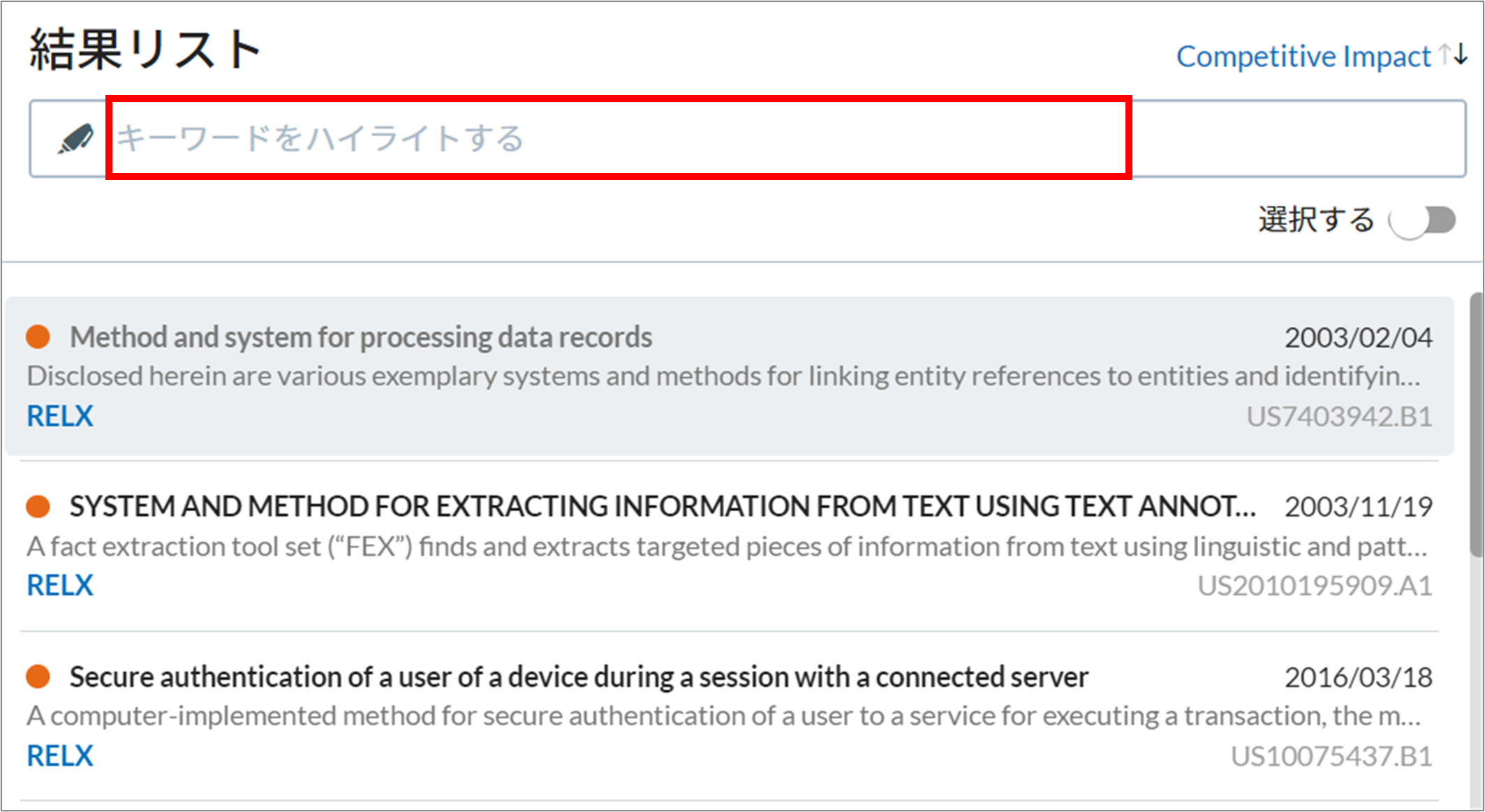This screenshot has width=1485, height=812.
Task: Click the results list vertical scrollbar
Action: point(1476,425)
